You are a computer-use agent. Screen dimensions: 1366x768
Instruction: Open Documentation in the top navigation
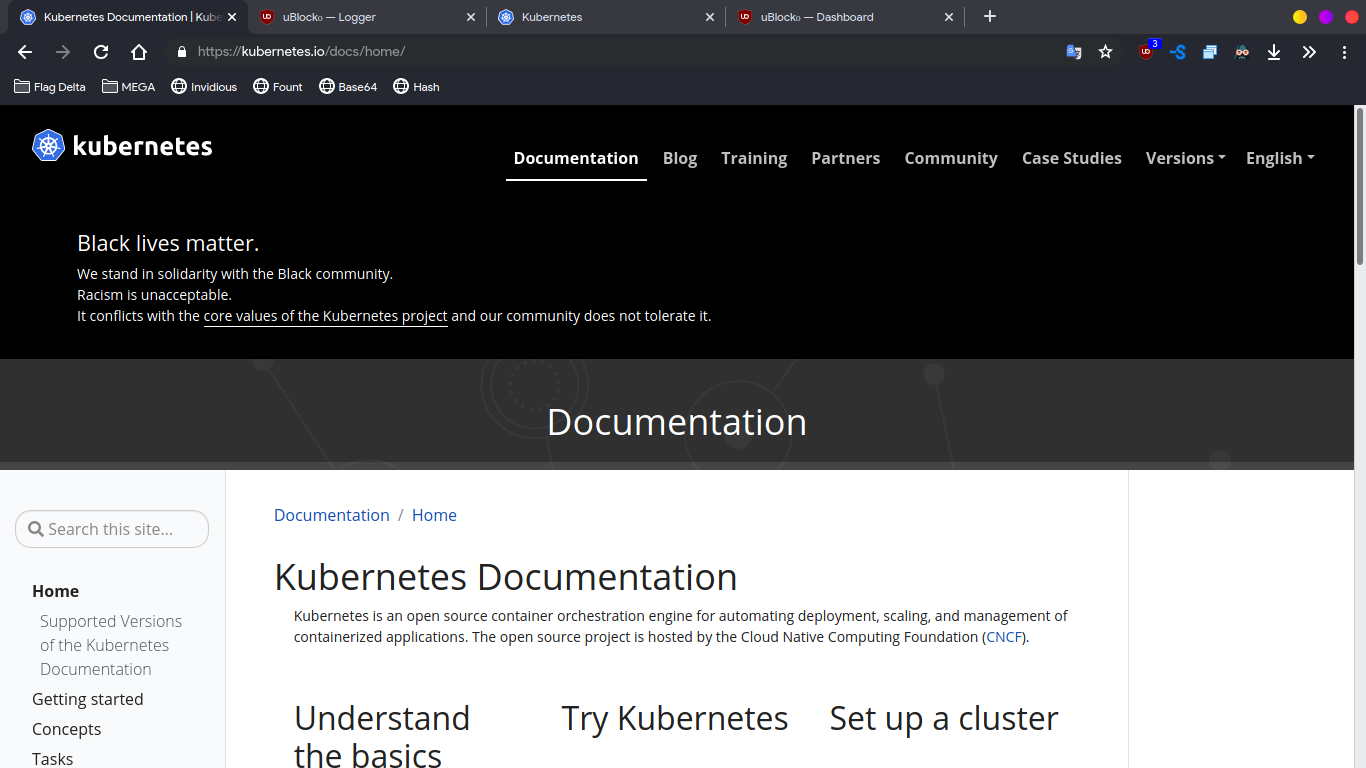pos(576,158)
